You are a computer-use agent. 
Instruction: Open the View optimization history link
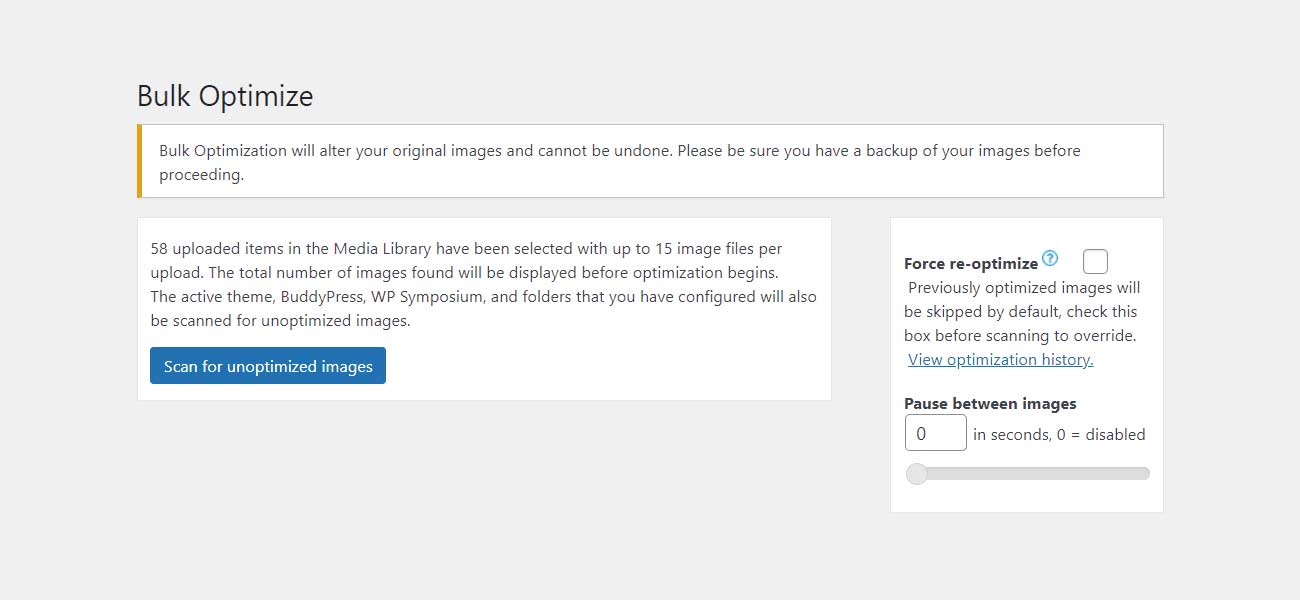[1000, 360]
